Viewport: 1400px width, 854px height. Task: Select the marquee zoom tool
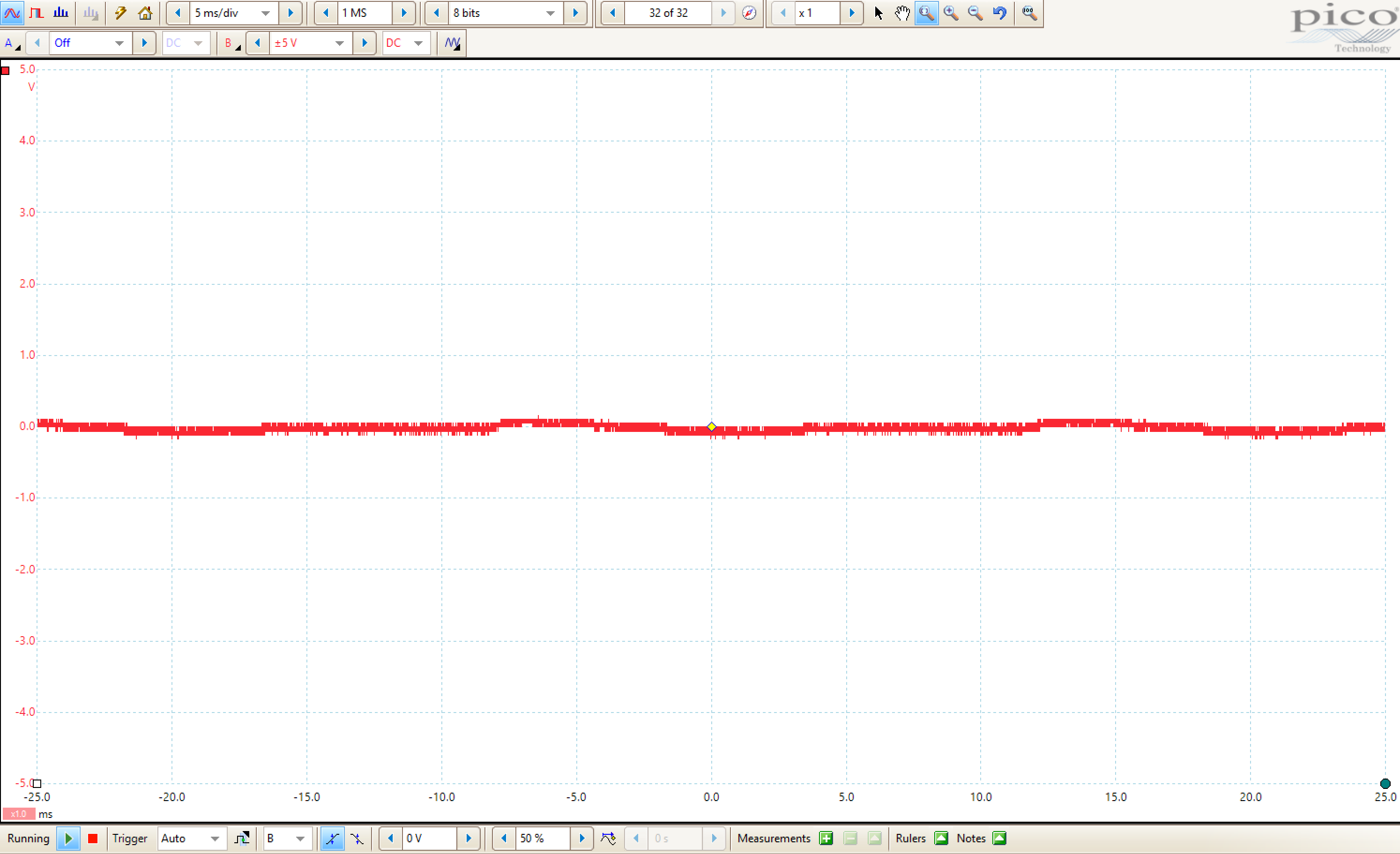click(926, 13)
